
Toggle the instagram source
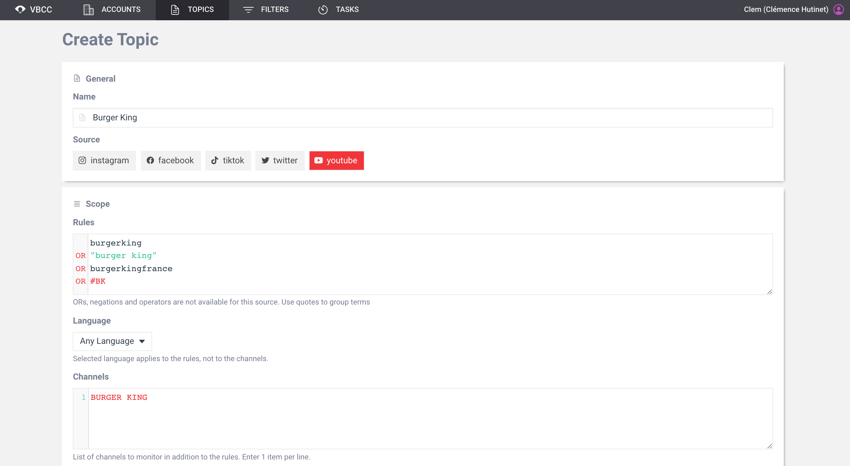pyautogui.click(x=104, y=160)
